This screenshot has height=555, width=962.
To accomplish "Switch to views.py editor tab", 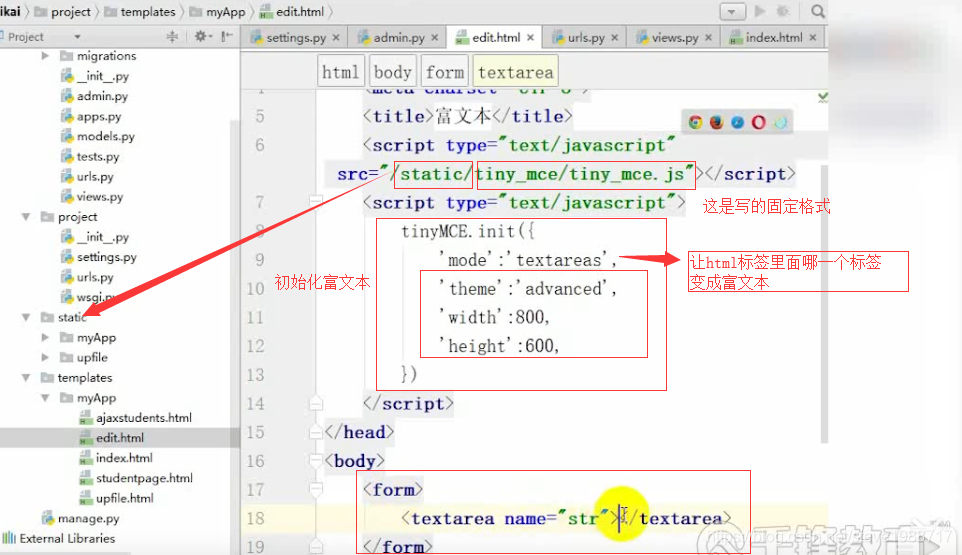I will (674, 37).
